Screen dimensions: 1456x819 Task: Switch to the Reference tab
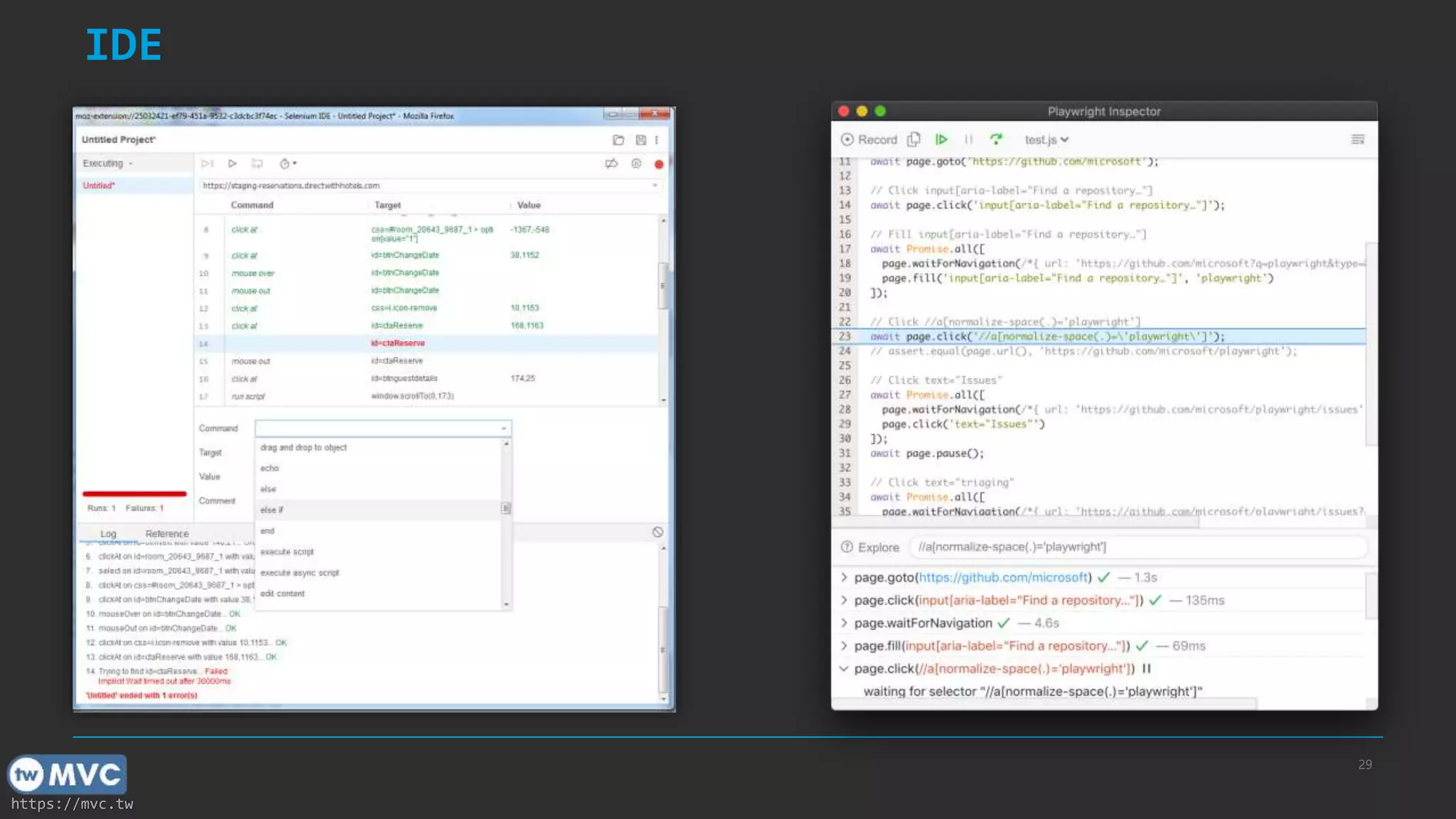(167, 533)
